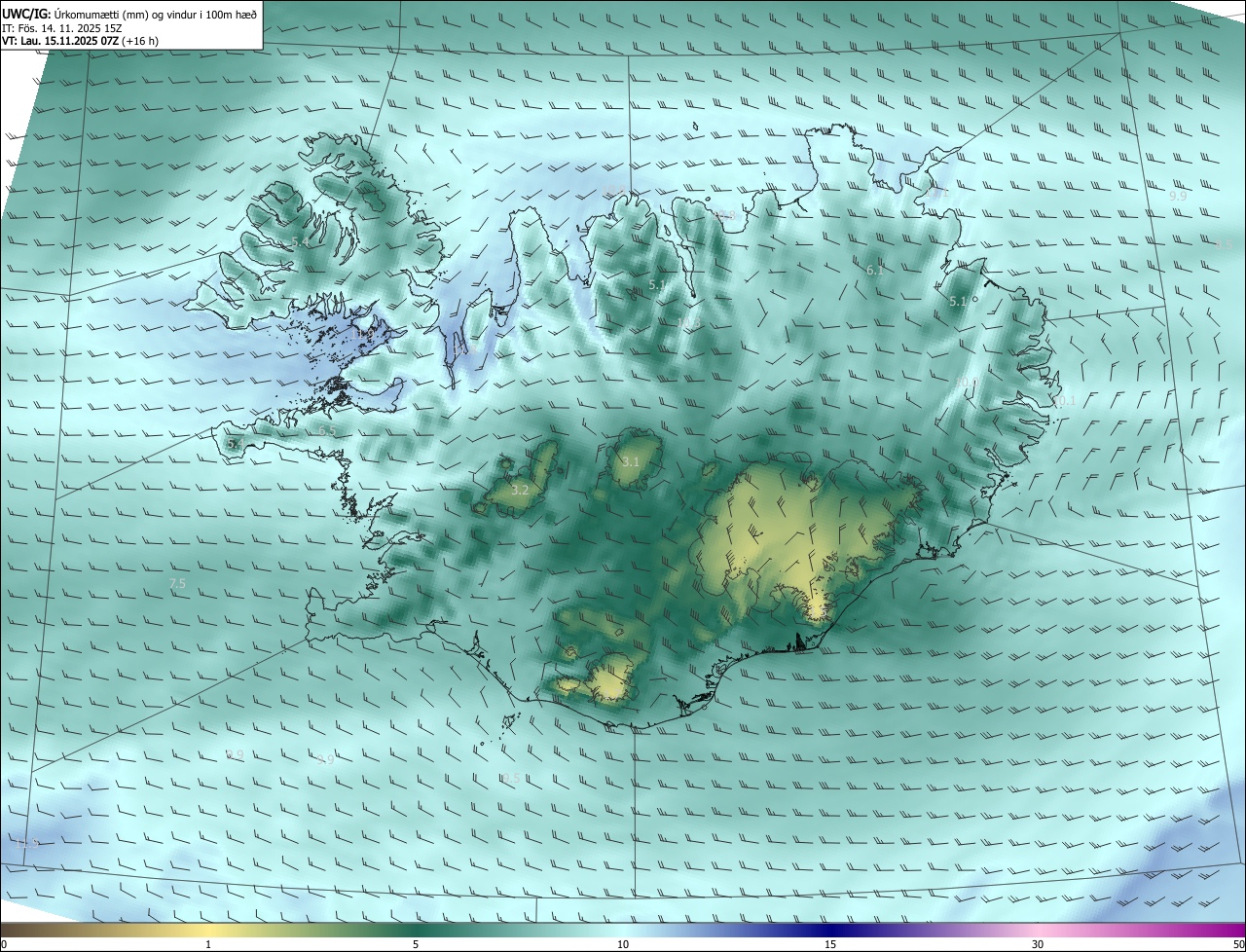This screenshot has height=952, width=1246.
Task: Click the '6.5' value on the map
Action: tap(328, 430)
